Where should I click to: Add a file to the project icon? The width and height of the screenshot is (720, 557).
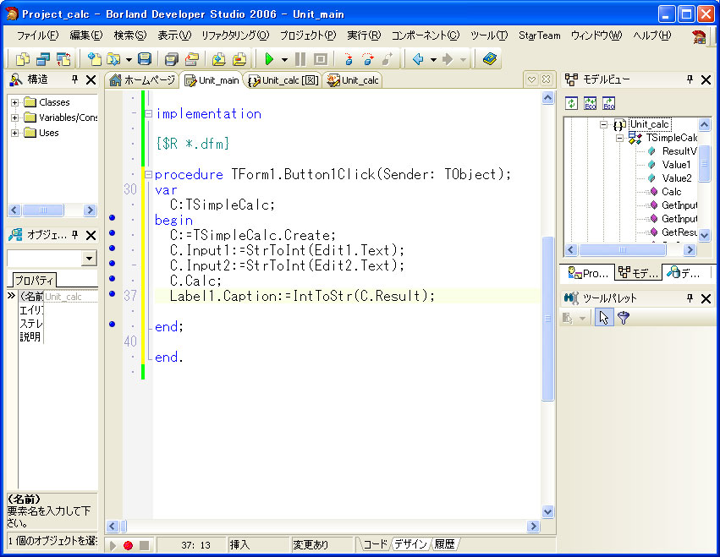(x=219, y=59)
